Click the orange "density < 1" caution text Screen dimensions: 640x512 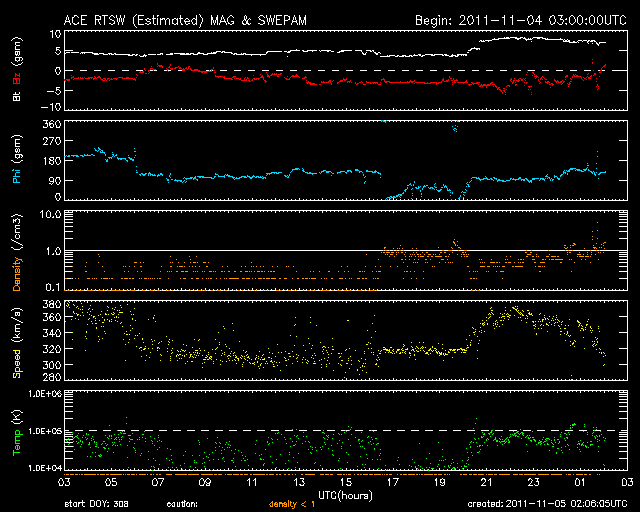point(292,504)
